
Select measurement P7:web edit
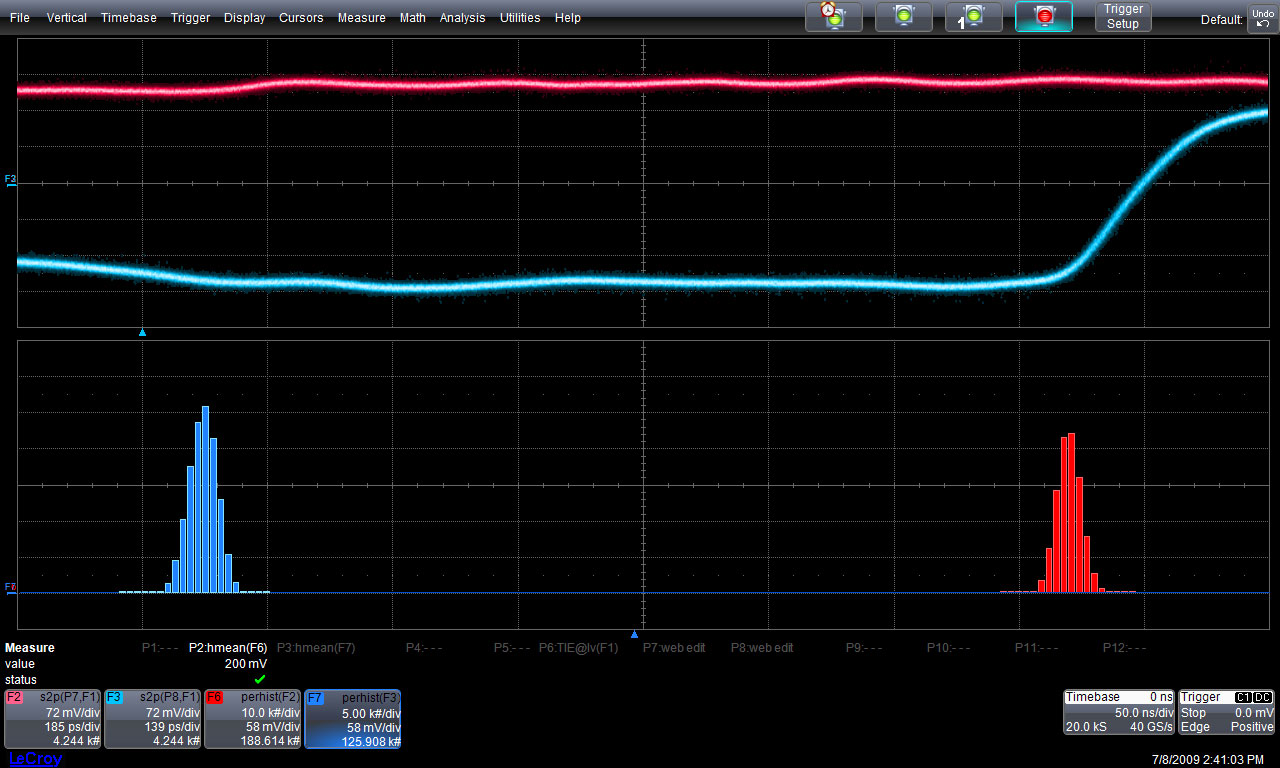tap(674, 648)
